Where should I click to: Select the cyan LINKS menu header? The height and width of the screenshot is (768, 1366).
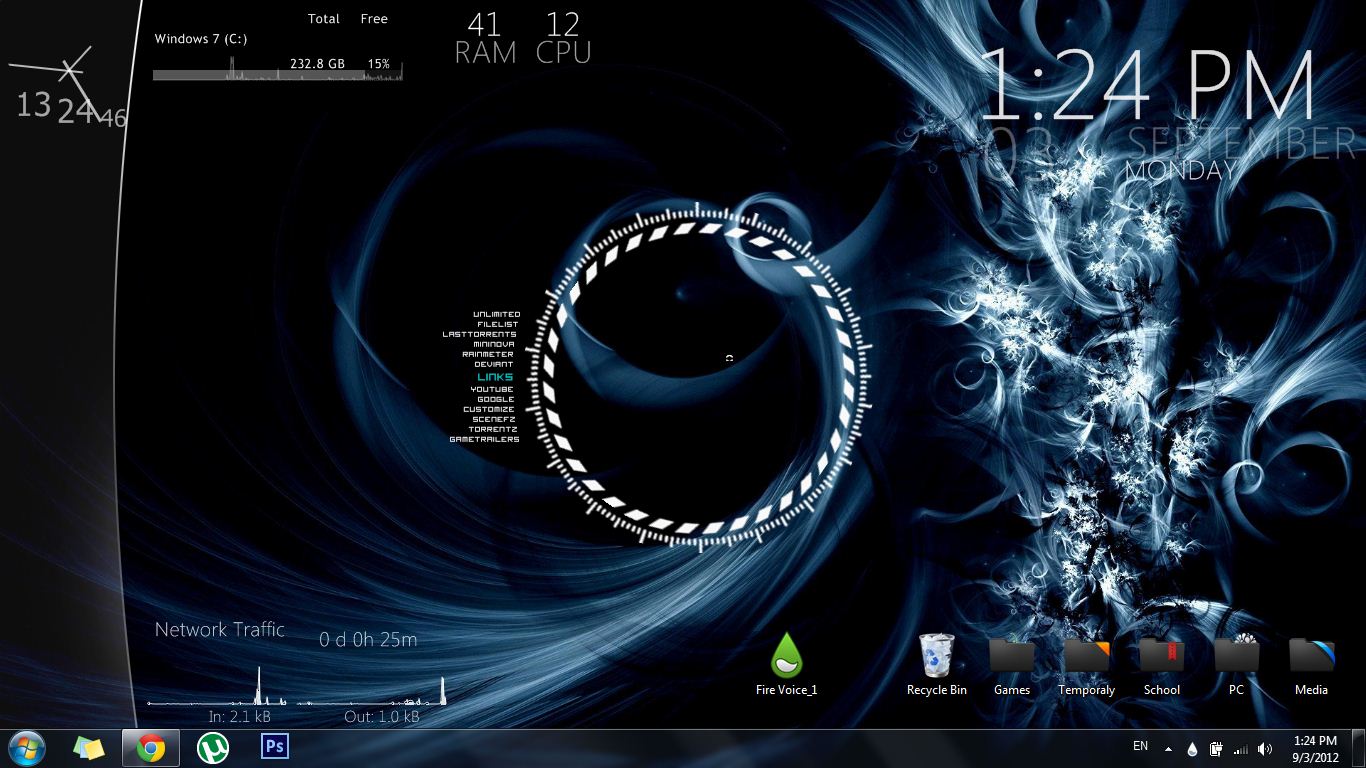tap(495, 377)
